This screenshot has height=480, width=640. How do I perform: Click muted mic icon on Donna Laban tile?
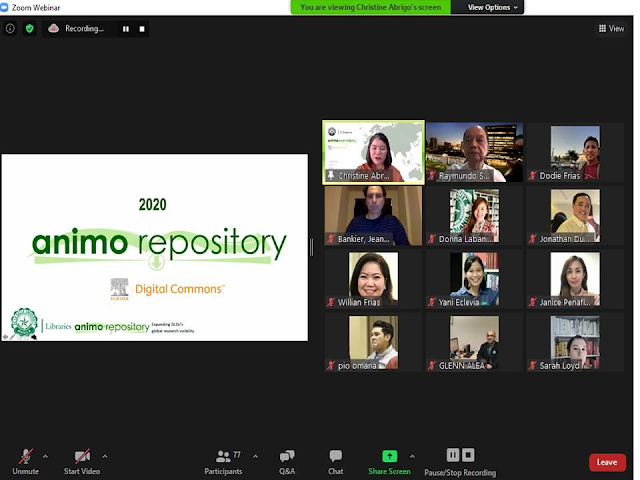click(x=431, y=239)
